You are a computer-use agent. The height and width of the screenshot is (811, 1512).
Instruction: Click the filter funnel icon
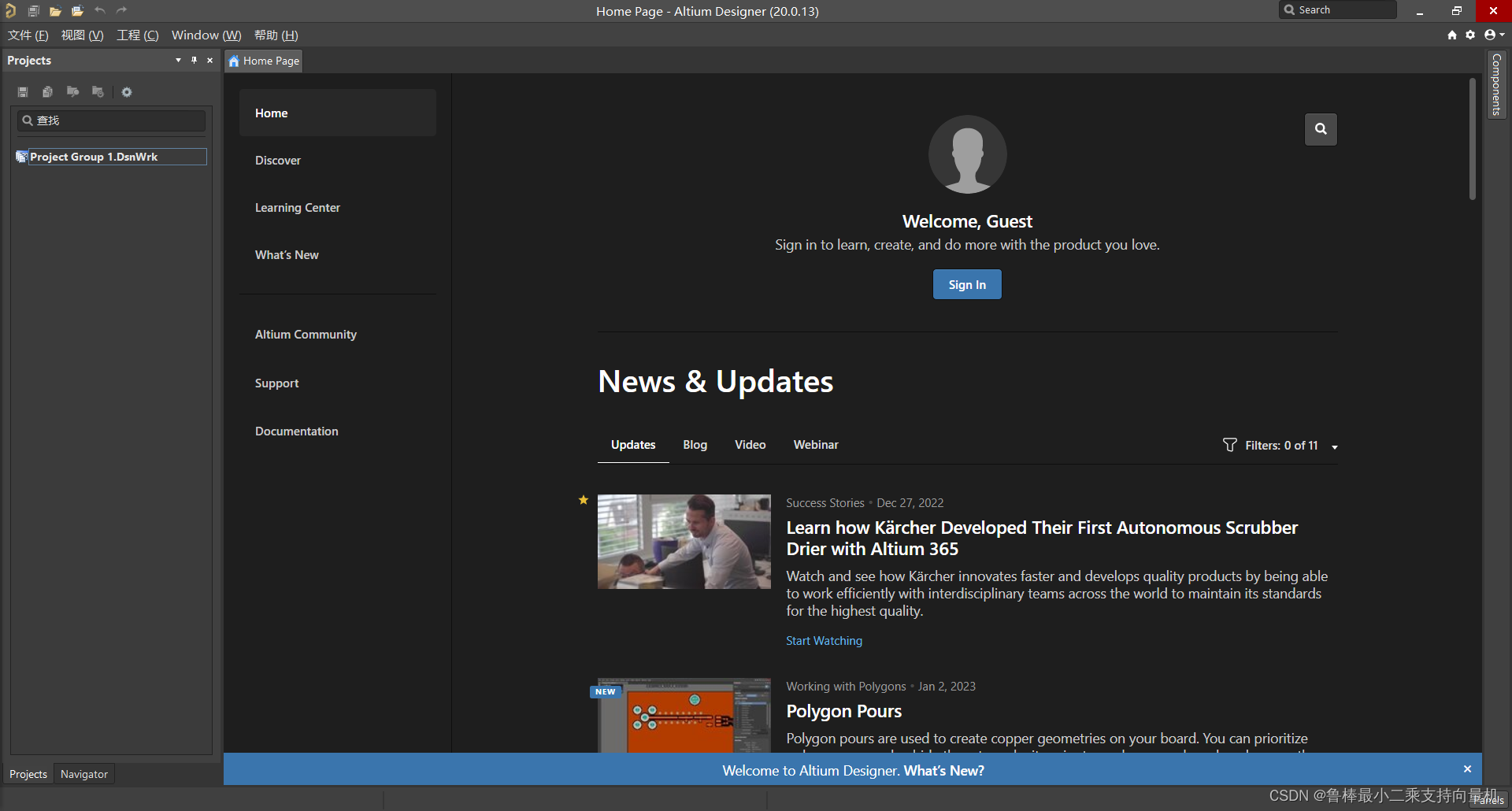pyautogui.click(x=1229, y=445)
